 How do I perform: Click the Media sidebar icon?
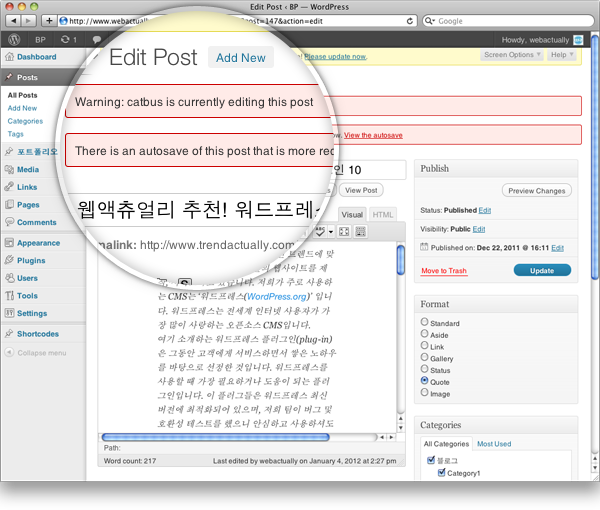[x=9, y=169]
